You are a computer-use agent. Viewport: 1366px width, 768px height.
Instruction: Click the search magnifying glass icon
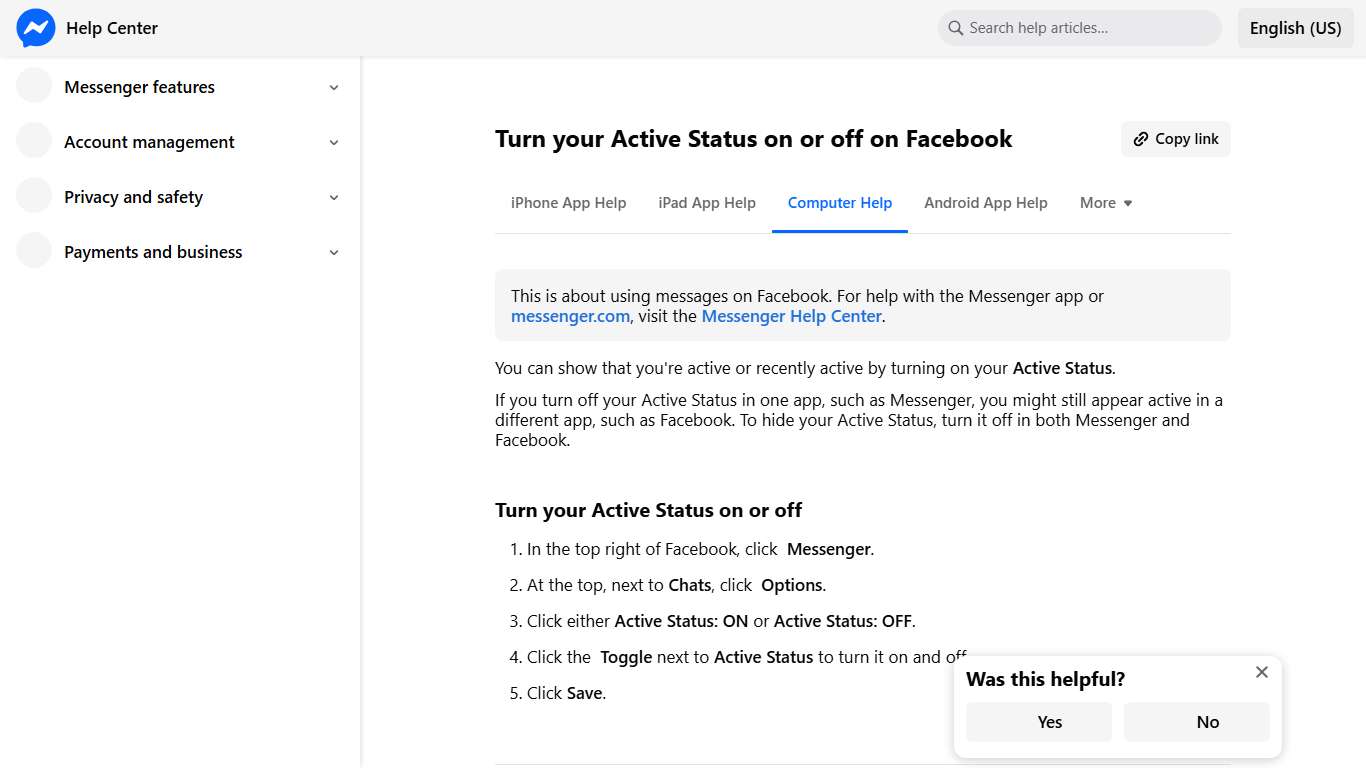point(955,28)
